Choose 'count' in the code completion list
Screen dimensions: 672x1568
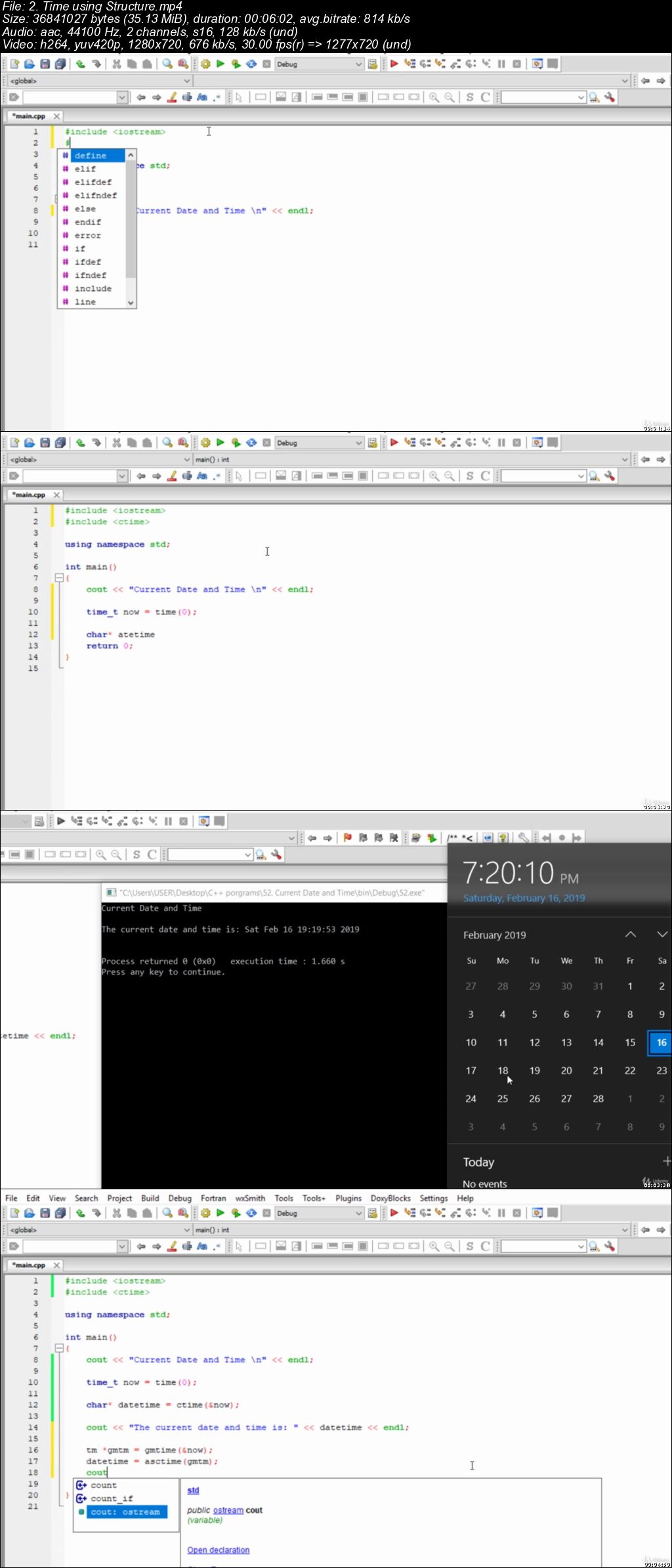tap(104, 1485)
